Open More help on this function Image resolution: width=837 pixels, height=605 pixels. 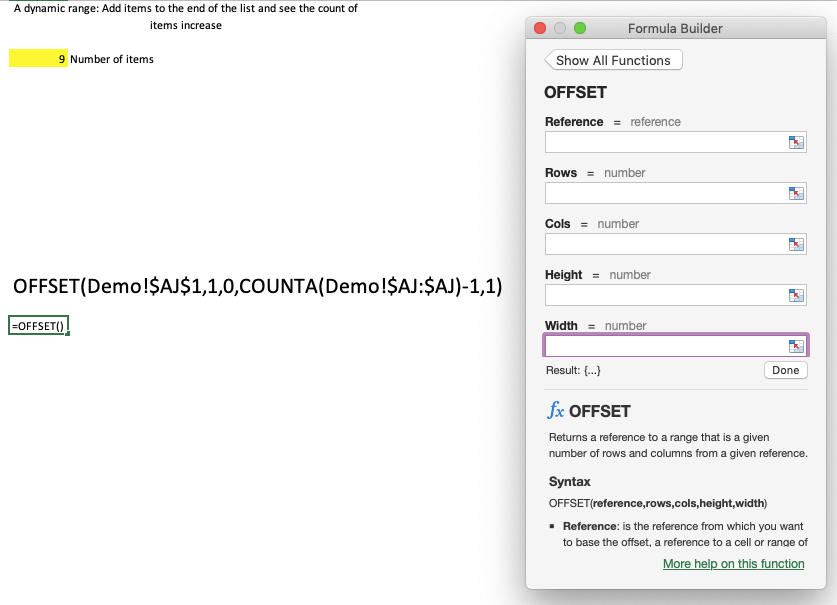click(733, 564)
